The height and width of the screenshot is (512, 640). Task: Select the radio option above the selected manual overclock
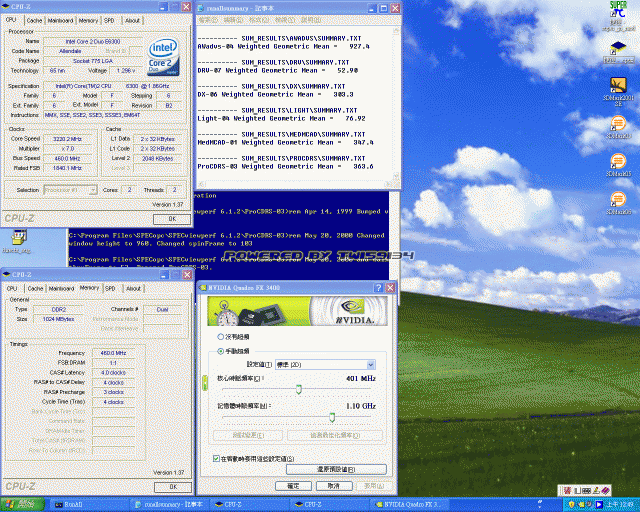point(220,337)
